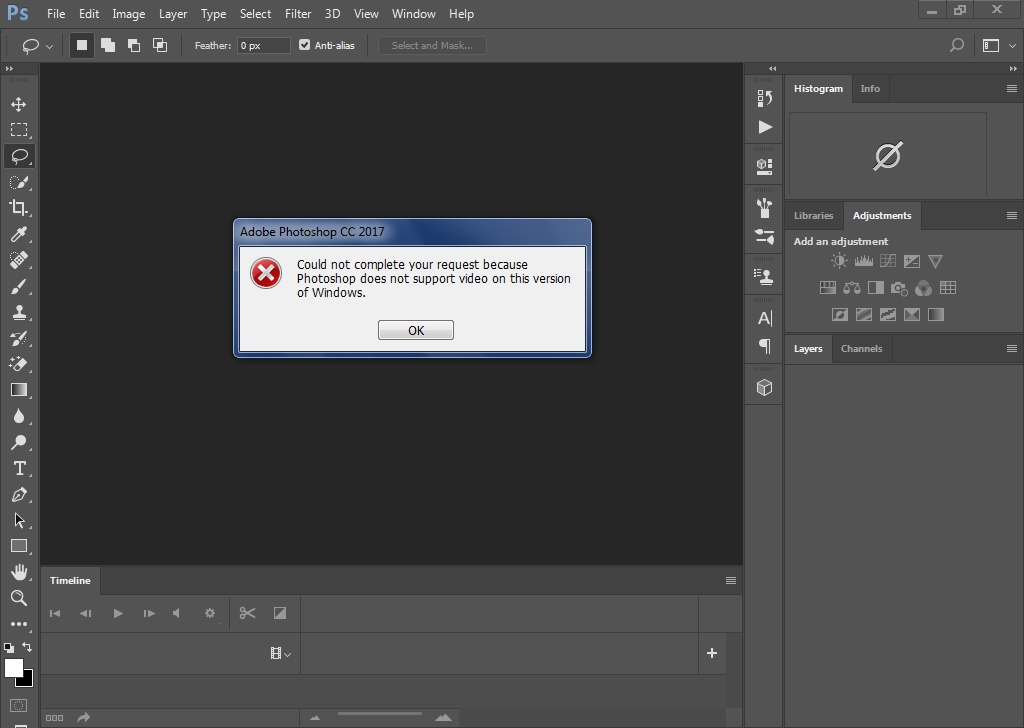The width and height of the screenshot is (1024, 728).
Task: Open the Filter menu
Action: pos(298,14)
